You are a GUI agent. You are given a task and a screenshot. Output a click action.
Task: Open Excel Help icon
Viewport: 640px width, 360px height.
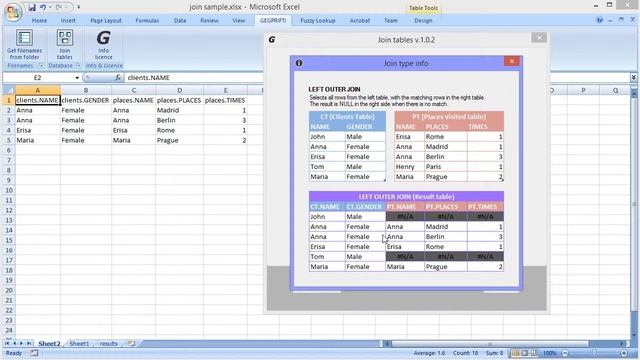click(599, 20)
